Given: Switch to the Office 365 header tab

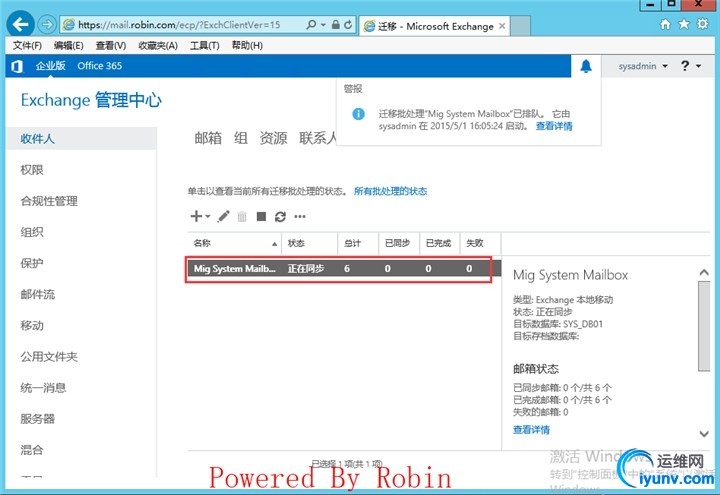Looking at the screenshot, I should click(x=100, y=66).
